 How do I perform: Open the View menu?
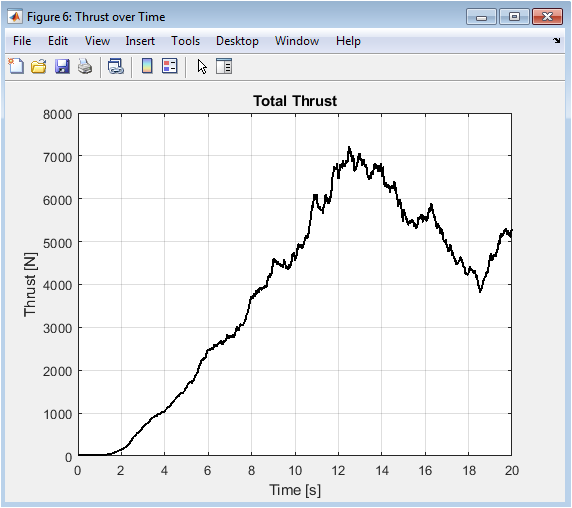click(x=97, y=41)
